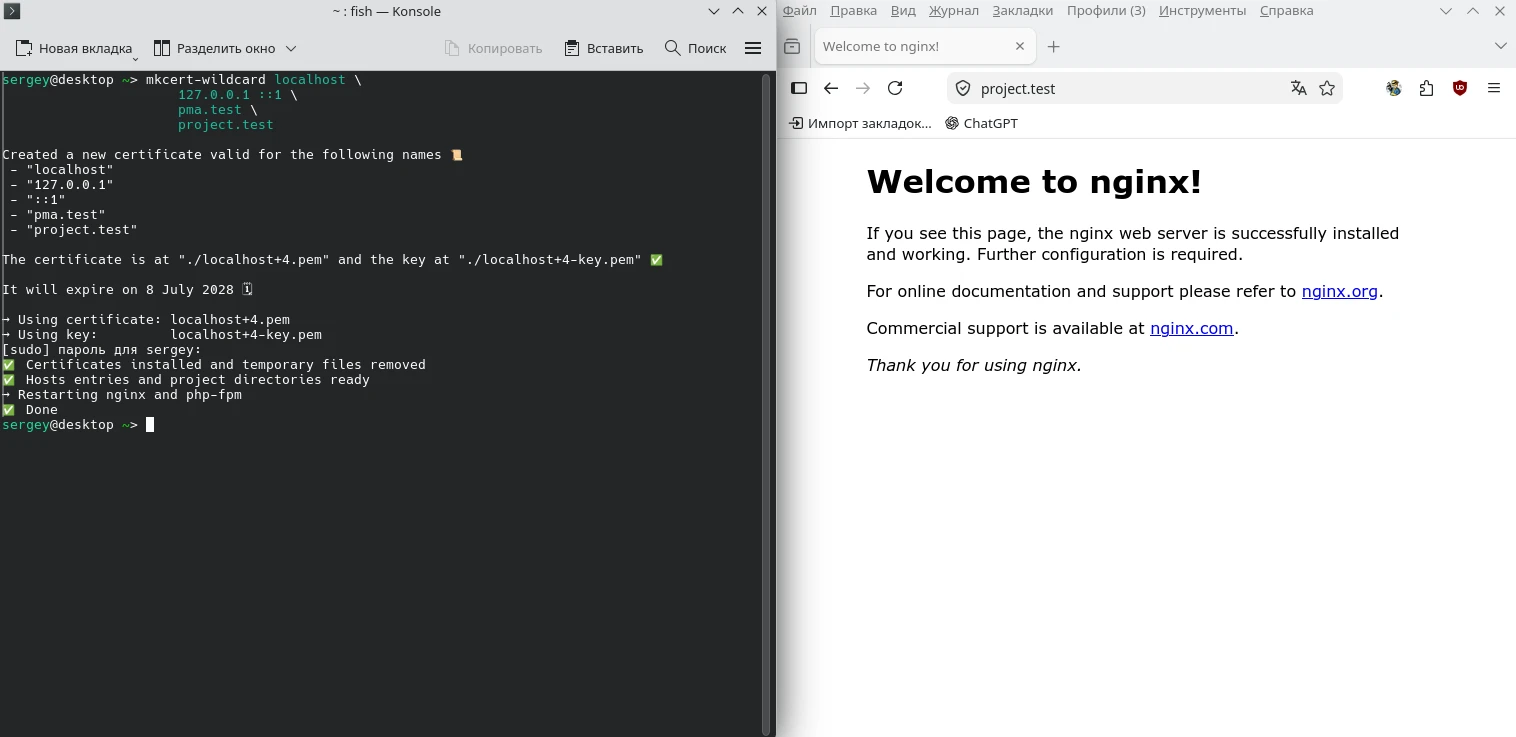Viewport: 1516px width, 737px height.
Task: Click the browser Back arrow
Action: pyautogui.click(x=831, y=88)
